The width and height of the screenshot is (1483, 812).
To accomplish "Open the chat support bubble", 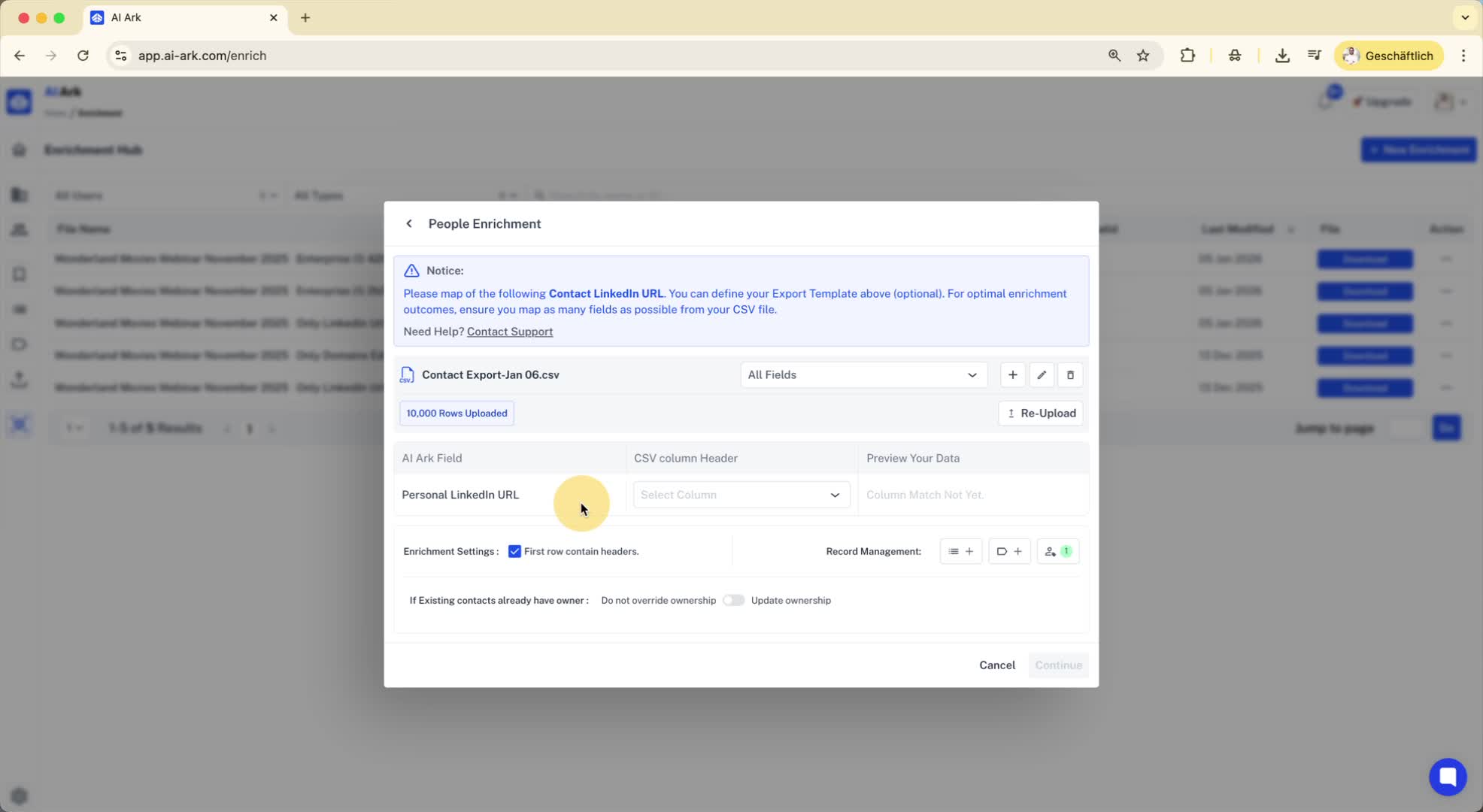I will [x=1447, y=777].
